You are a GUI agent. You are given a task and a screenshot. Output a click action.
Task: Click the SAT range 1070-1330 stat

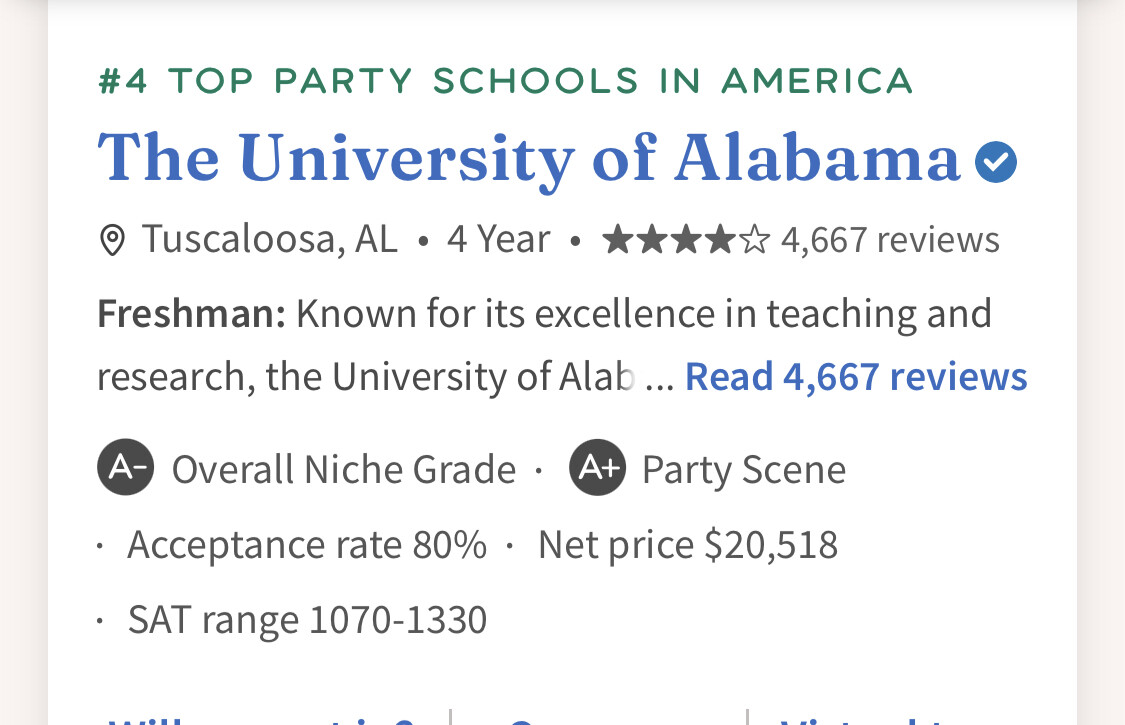coord(307,619)
